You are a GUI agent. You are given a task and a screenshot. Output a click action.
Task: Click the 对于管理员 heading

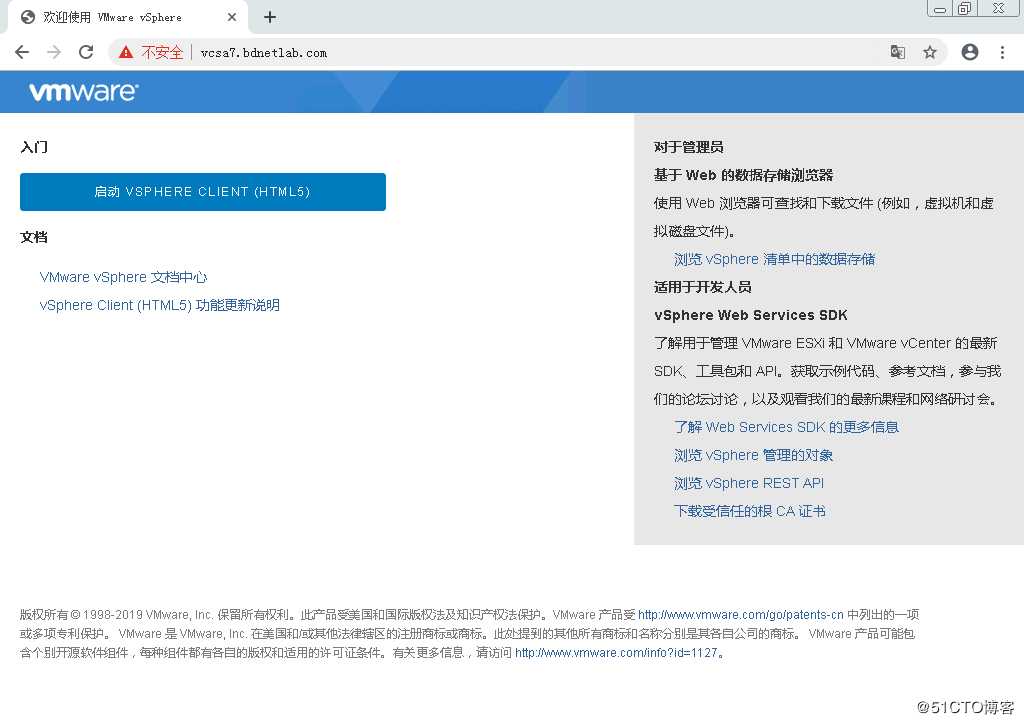688,147
